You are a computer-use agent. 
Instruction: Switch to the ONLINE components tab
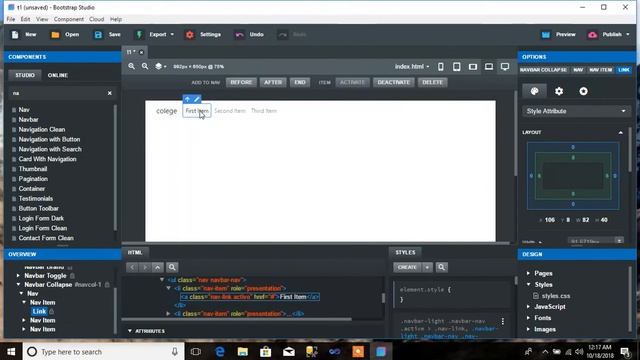(x=58, y=75)
